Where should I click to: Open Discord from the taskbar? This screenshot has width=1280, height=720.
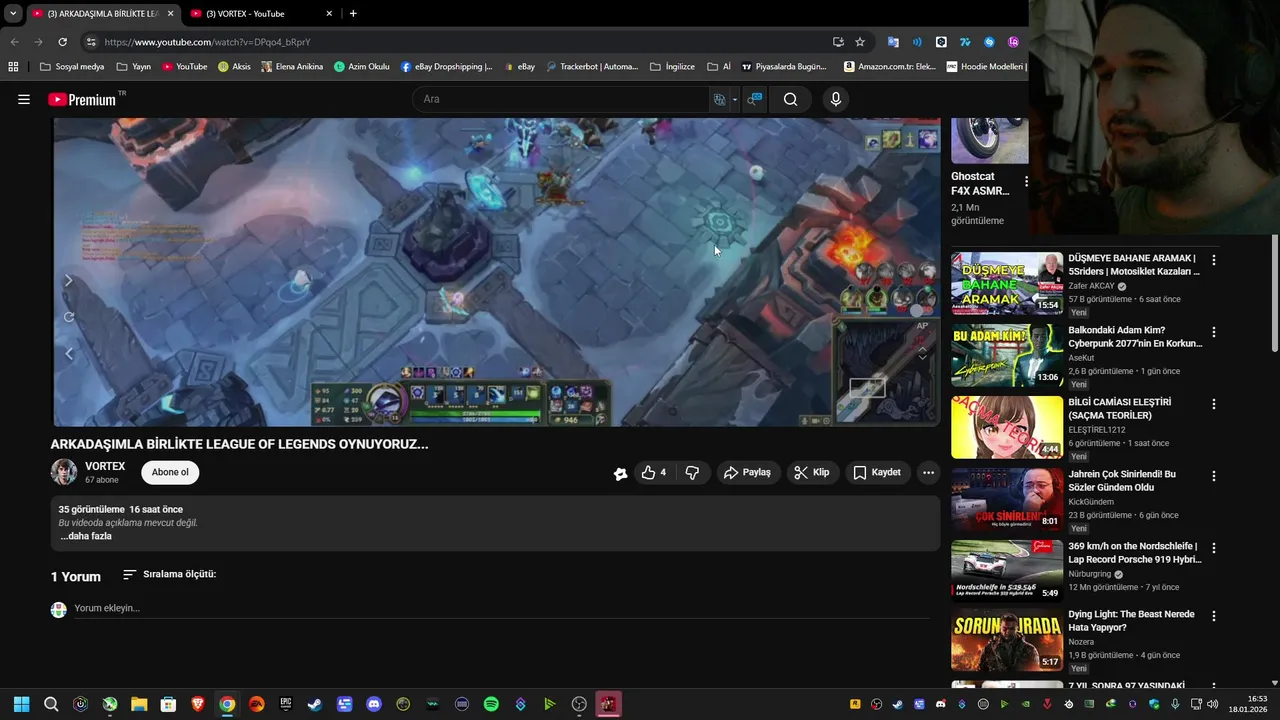(x=374, y=704)
